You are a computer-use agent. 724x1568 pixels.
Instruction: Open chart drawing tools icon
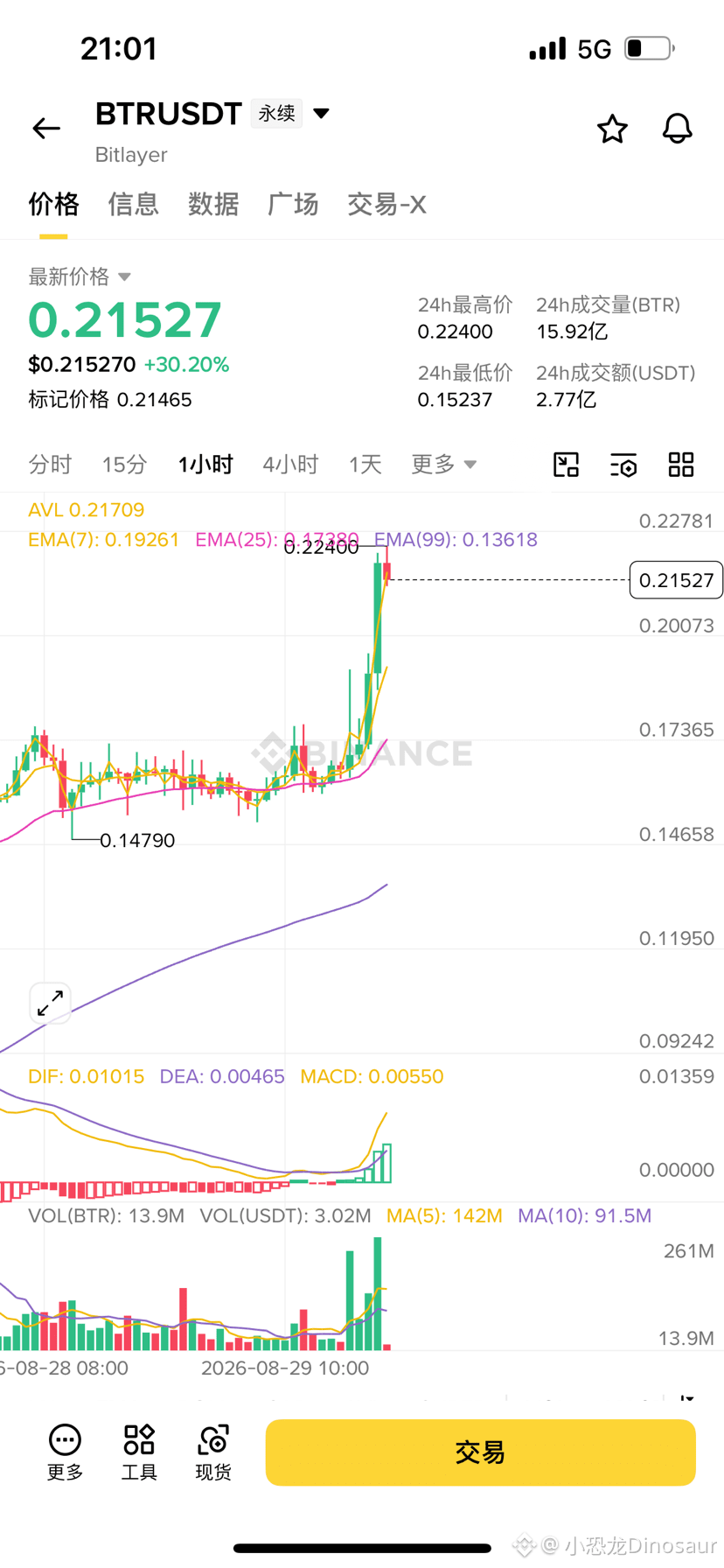[x=567, y=465]
